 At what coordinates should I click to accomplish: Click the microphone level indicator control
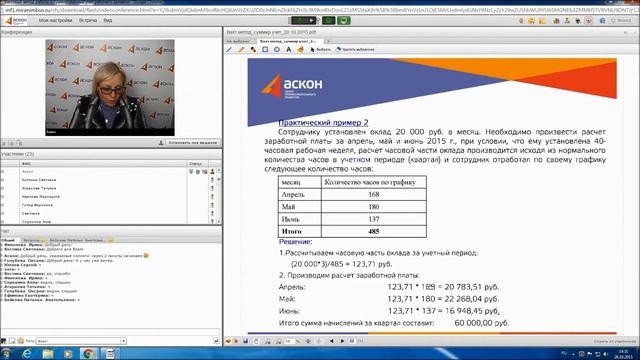pyautogui.click(x=303, y=20)
